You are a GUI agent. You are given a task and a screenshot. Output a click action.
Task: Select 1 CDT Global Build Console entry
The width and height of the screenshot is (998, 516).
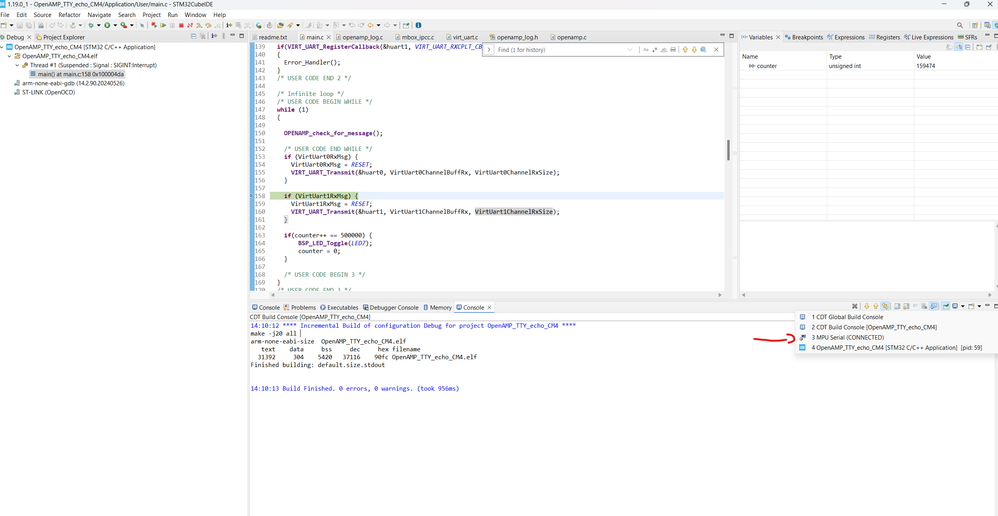click(x=849, y=317)
